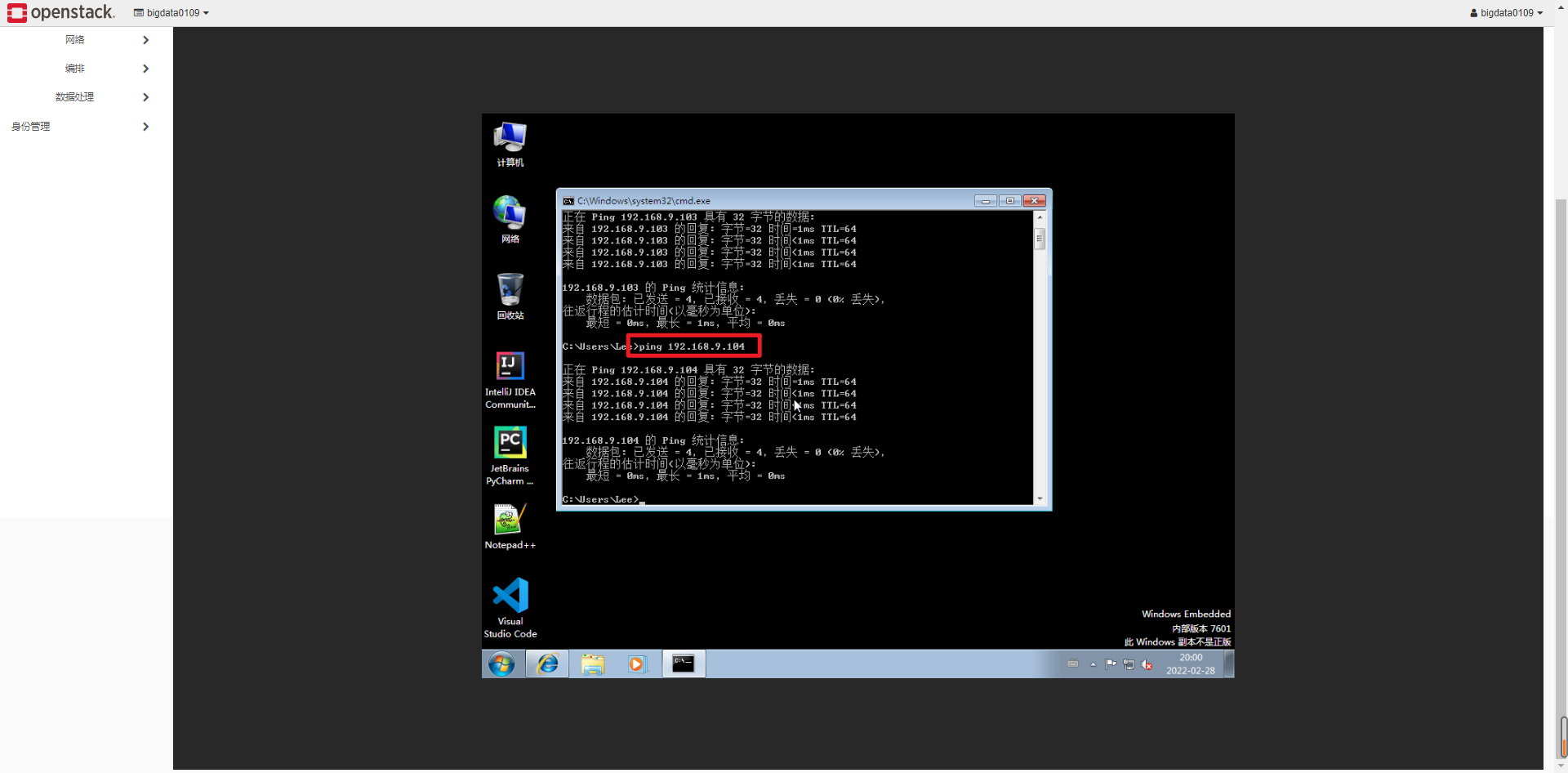Select the 计算机 desktop icon
Viewport: 1568px width, 773px height.
click(510, 144)
